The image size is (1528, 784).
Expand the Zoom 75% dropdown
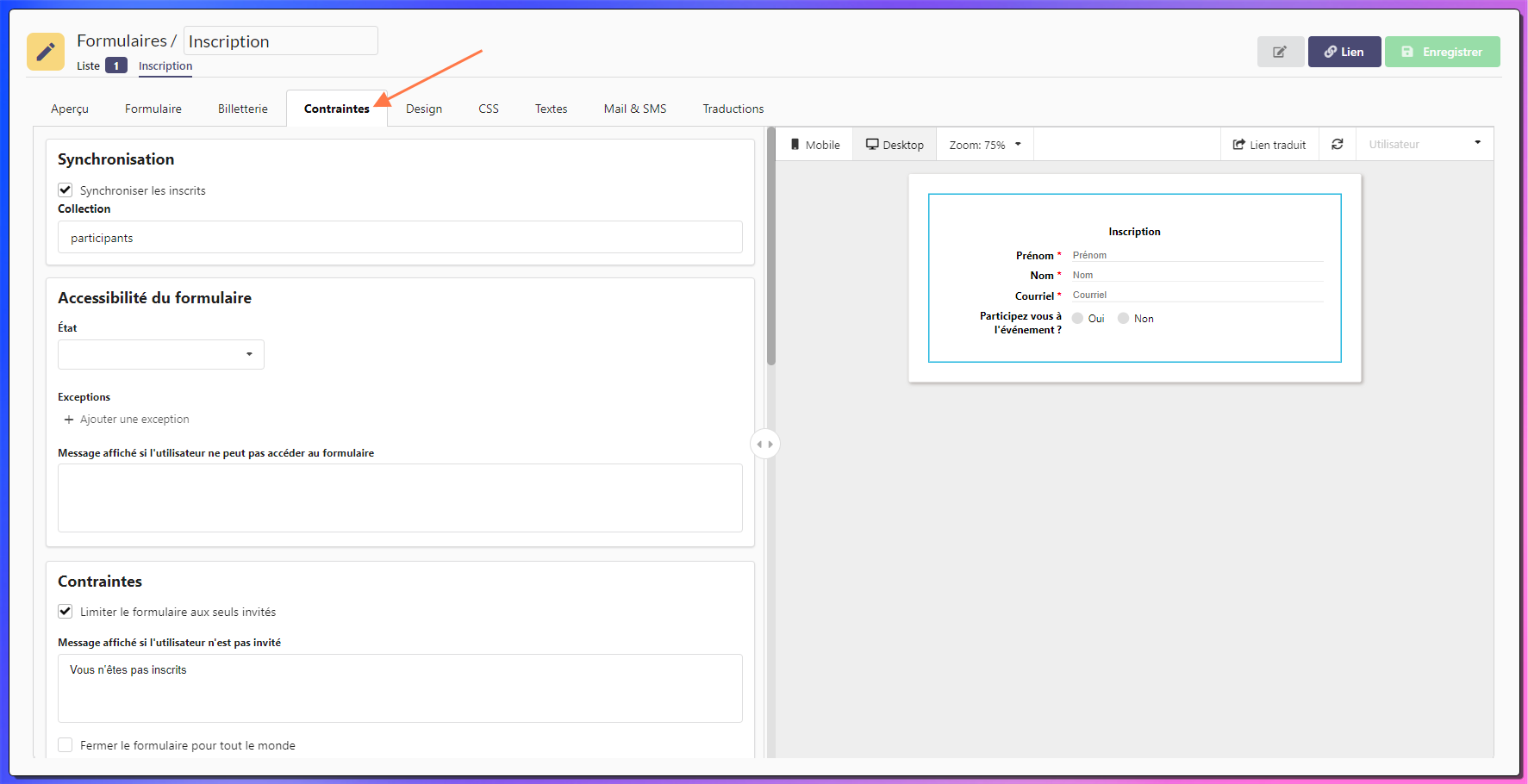[x=984, y=145]
